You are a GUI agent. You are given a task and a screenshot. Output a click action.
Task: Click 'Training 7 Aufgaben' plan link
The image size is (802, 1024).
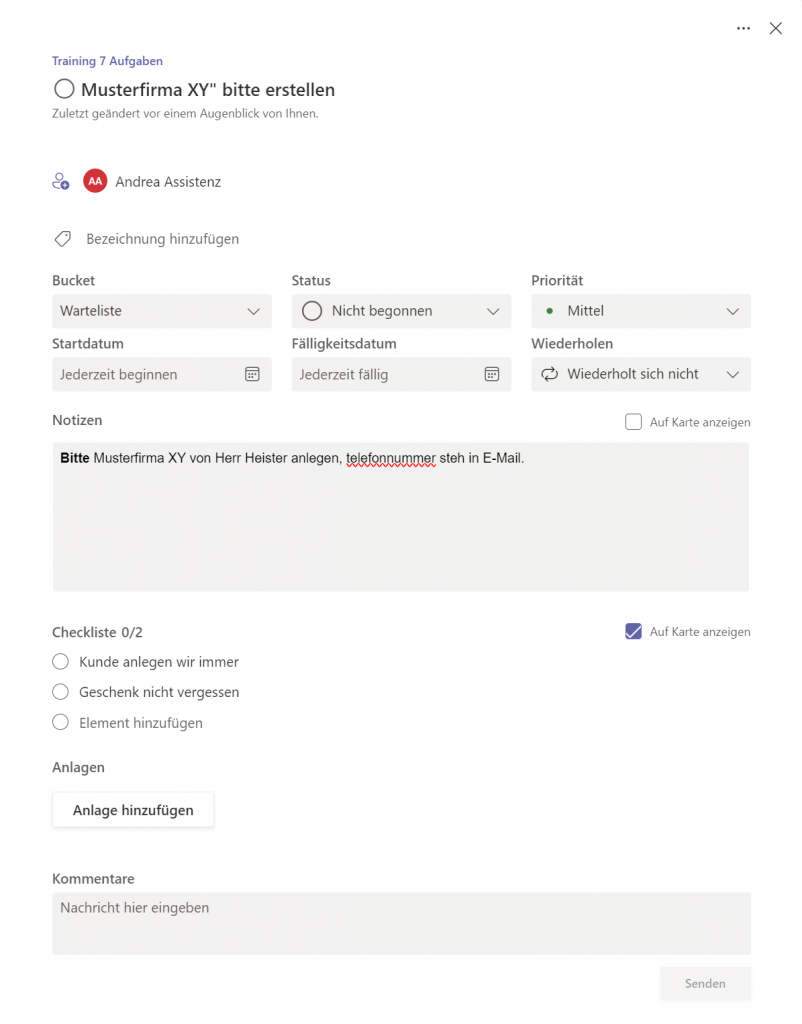[107, 61]
